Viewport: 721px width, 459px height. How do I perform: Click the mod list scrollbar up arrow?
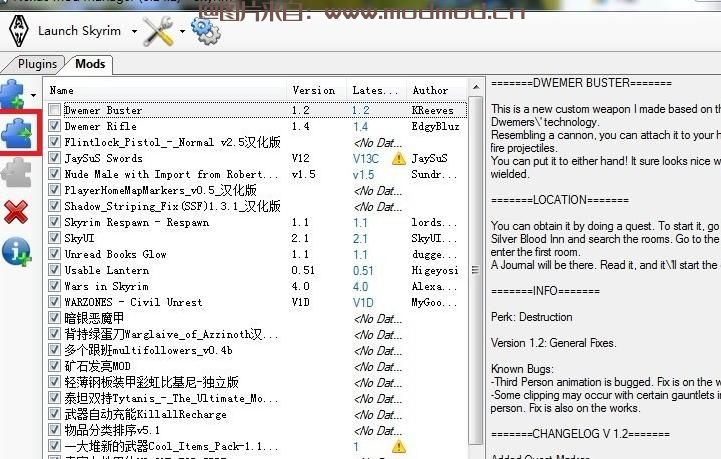pos(476,87)
